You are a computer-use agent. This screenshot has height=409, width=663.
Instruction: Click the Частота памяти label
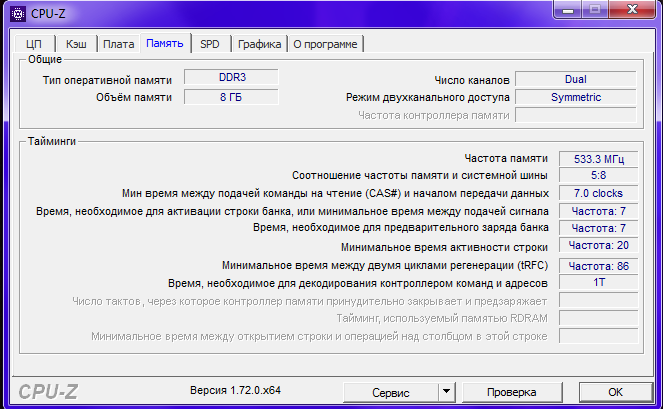coord(506,158)
